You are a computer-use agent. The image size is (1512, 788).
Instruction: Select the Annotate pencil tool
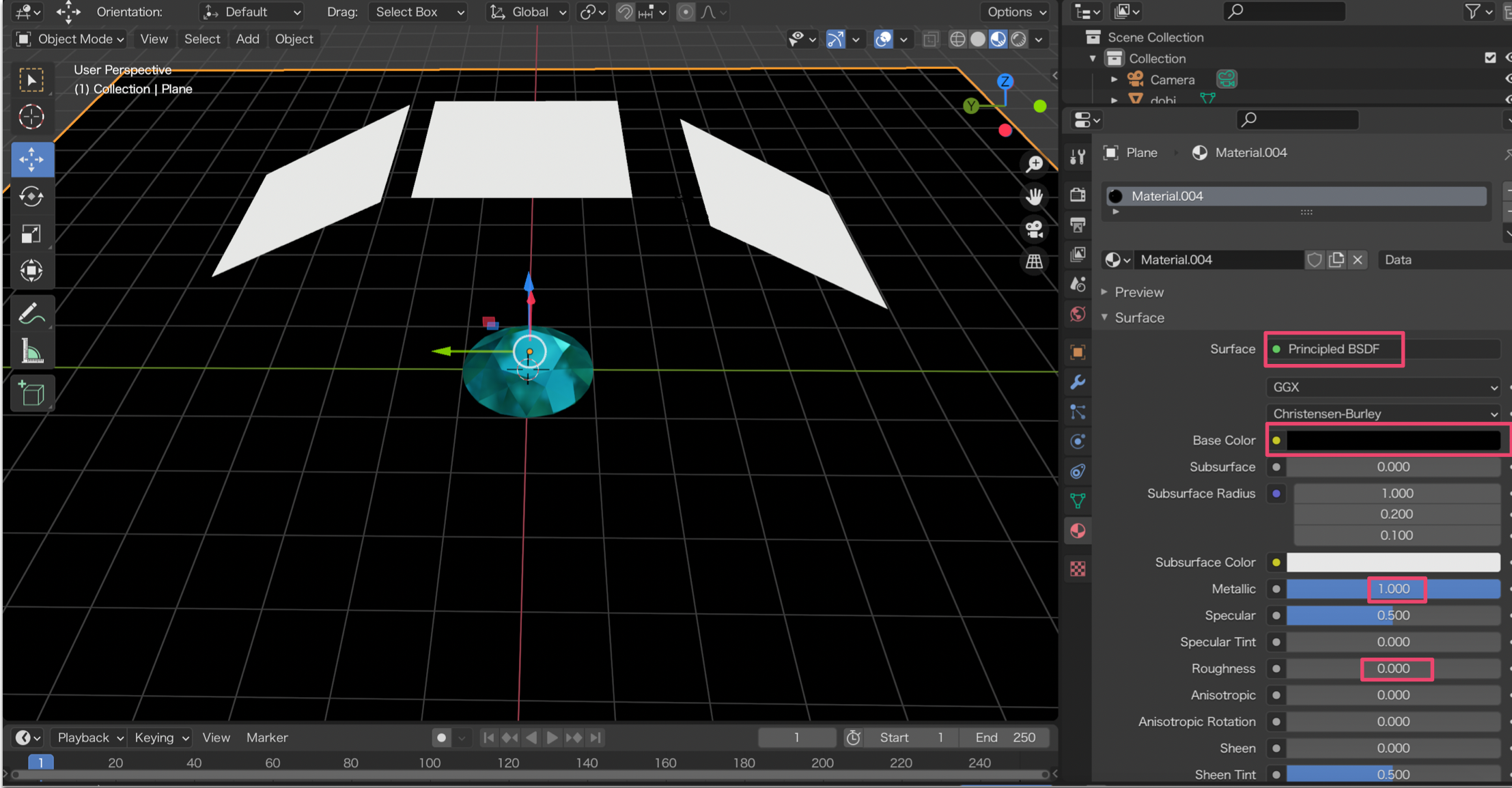[31, 313]
